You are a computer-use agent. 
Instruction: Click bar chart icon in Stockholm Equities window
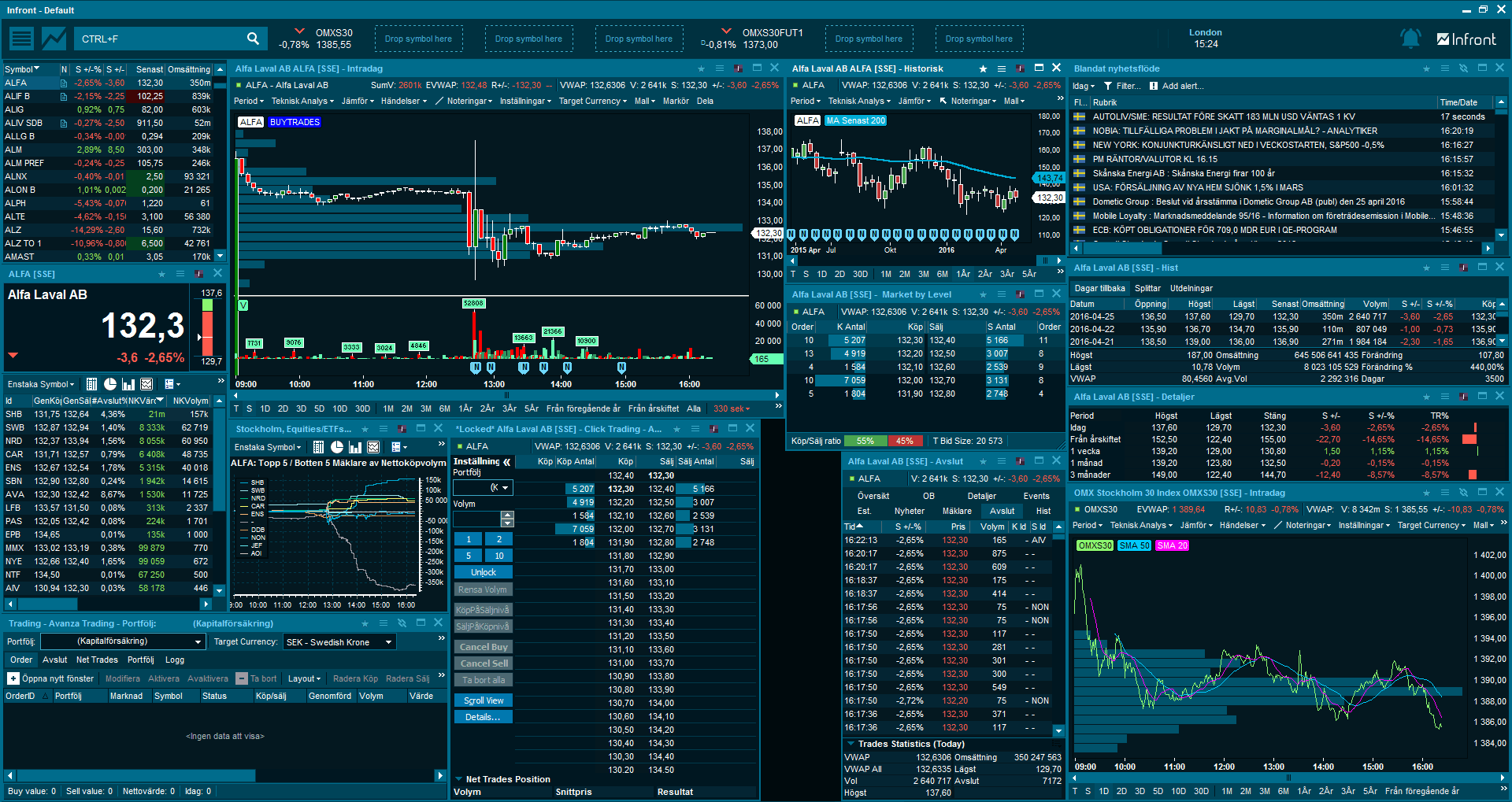(355, 447)
